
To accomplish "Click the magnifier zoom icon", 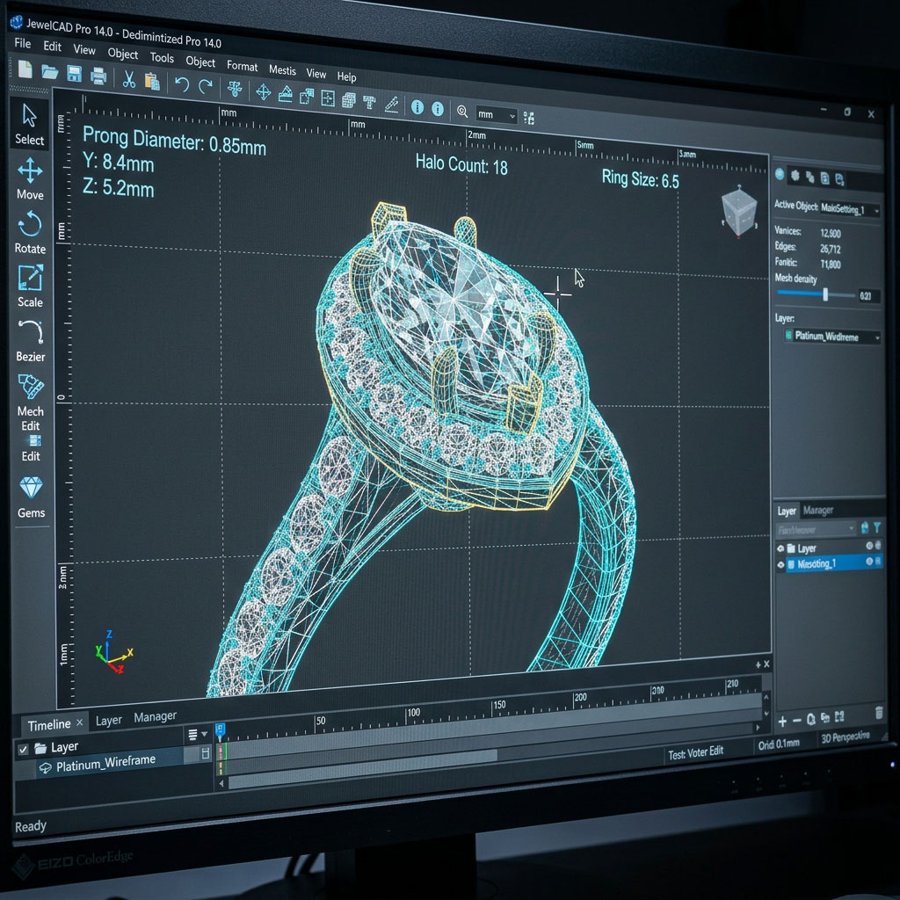I will (462, 111).
